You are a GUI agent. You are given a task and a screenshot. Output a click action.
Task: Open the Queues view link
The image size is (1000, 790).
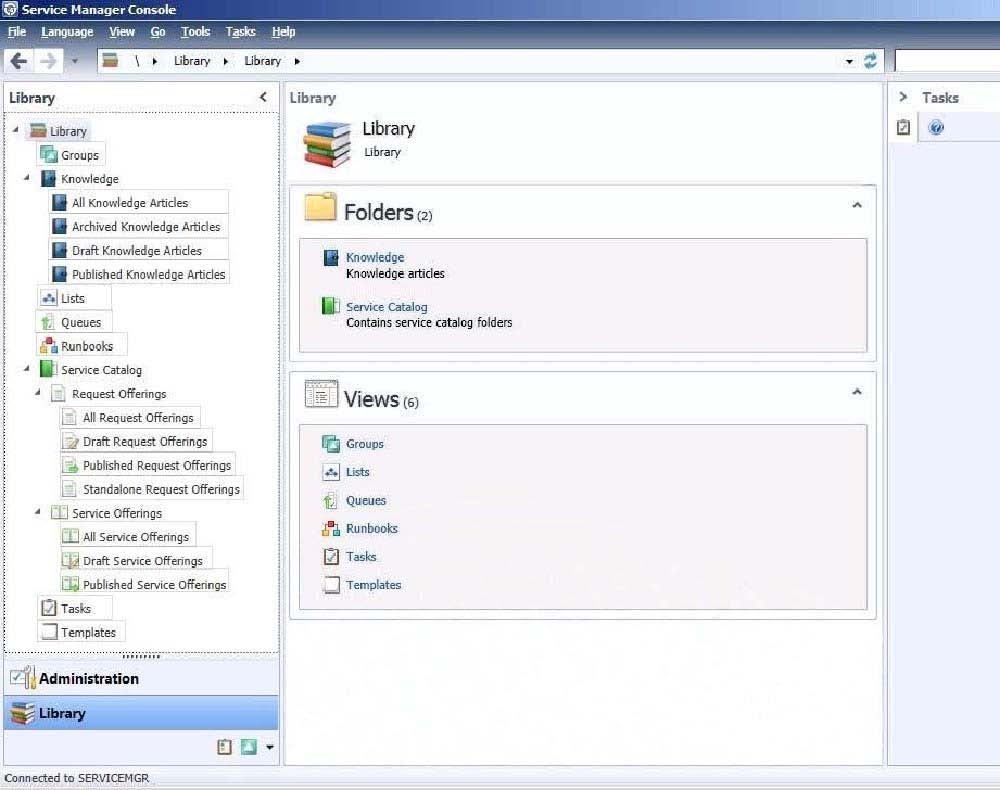(x=366, y=501)
